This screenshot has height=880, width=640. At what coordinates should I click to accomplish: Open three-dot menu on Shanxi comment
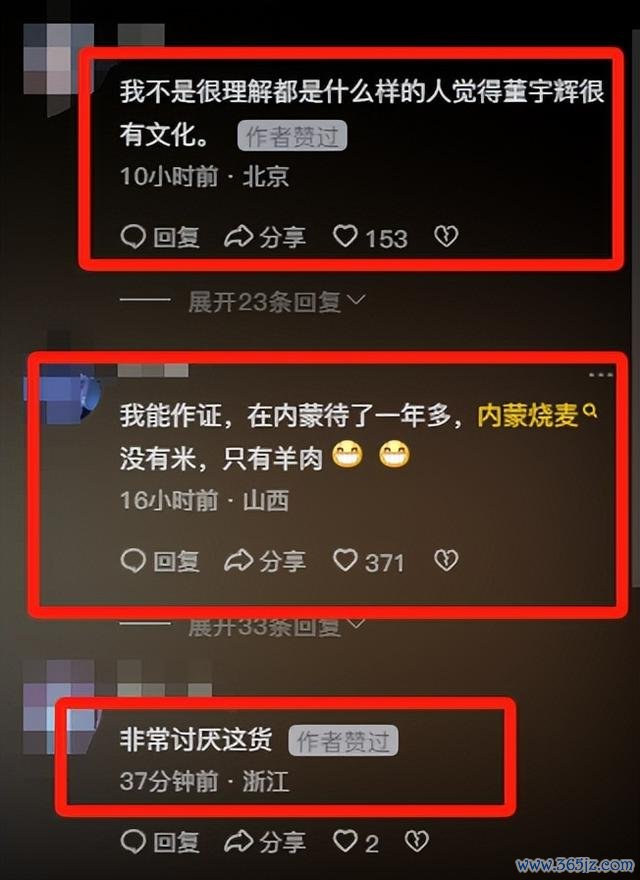pos(601,374)
